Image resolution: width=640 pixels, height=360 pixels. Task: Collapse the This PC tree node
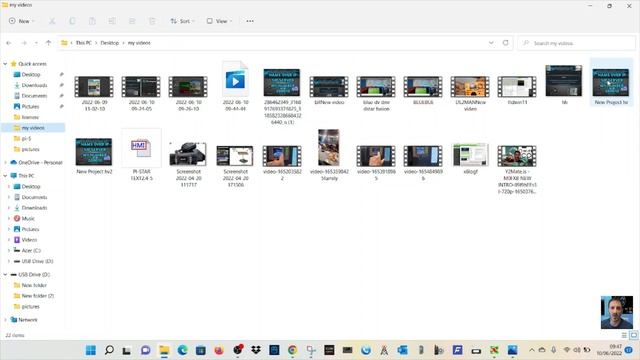click(5, 176)
